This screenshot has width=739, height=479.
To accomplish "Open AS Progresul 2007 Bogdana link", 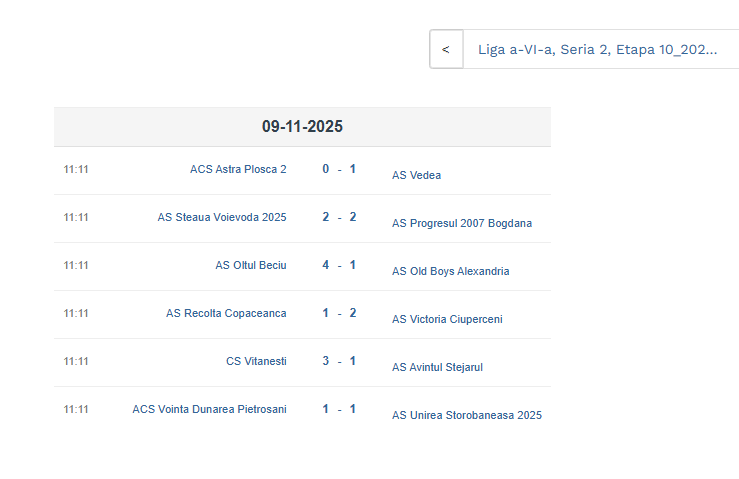I will point(462,223).
